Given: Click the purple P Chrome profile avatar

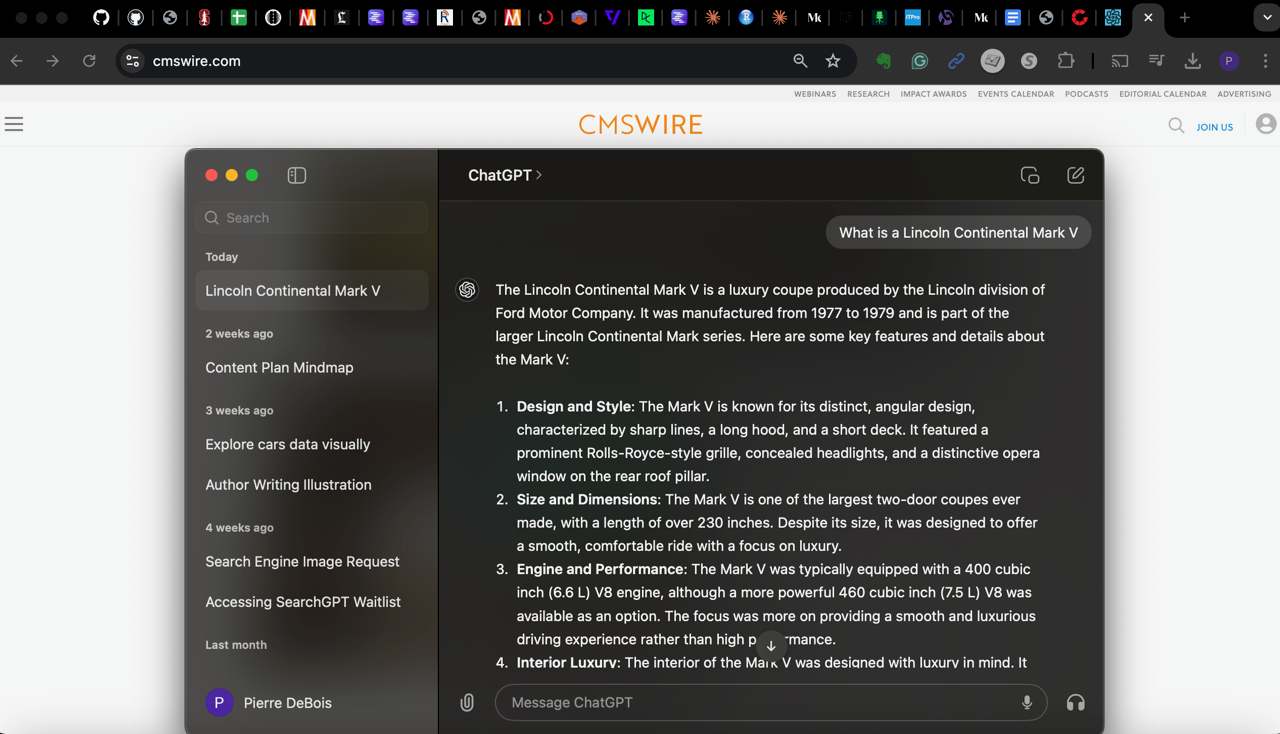Looking at the screenshot, I should [1229, 61].
